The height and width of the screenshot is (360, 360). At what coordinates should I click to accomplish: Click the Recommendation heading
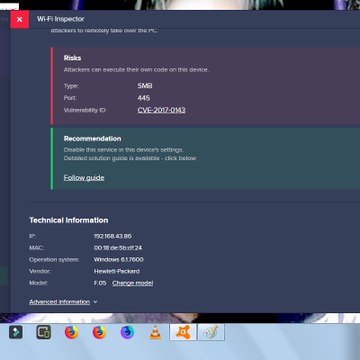coord(92,139)
